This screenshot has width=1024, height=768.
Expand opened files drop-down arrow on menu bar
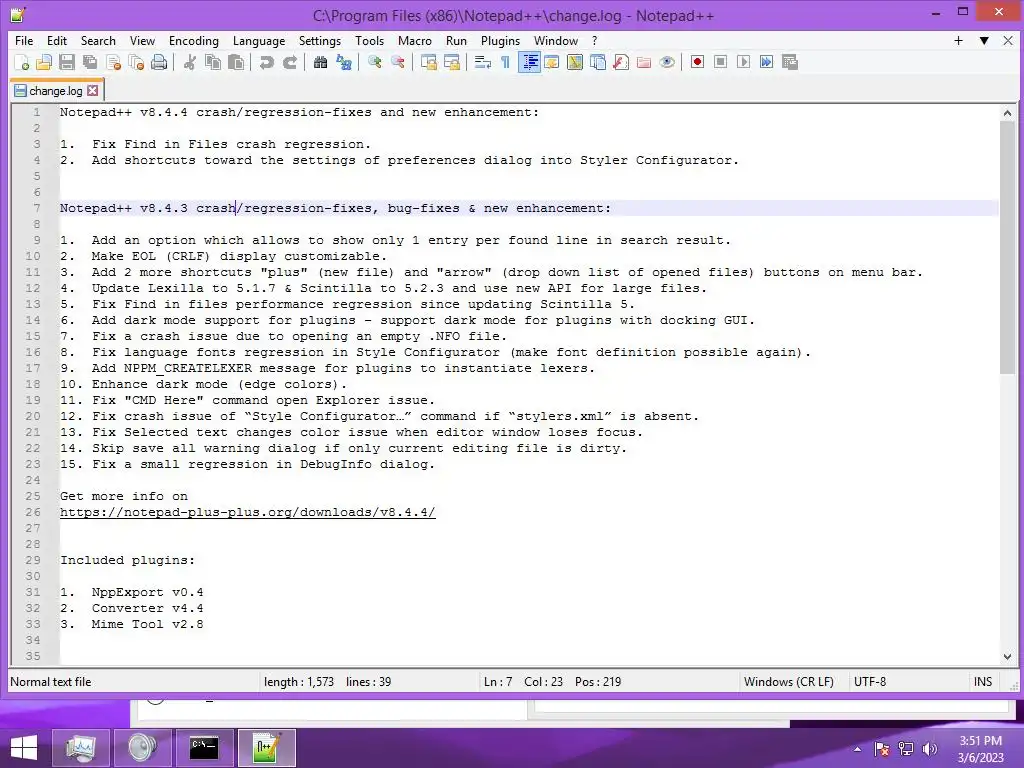click(x=984, y=40)
